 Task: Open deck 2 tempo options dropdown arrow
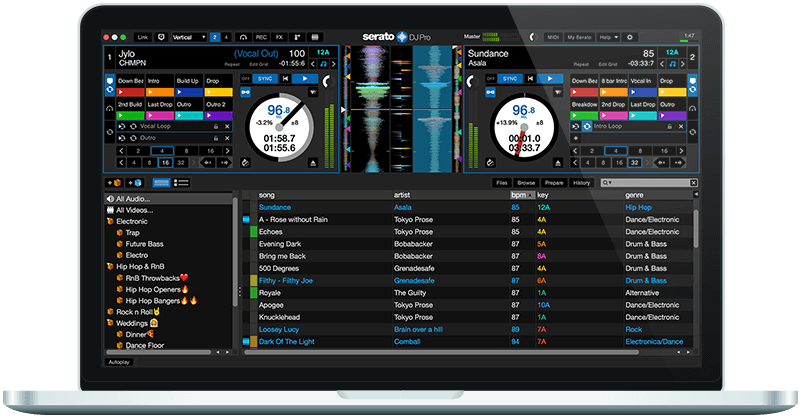click(558, 92)
